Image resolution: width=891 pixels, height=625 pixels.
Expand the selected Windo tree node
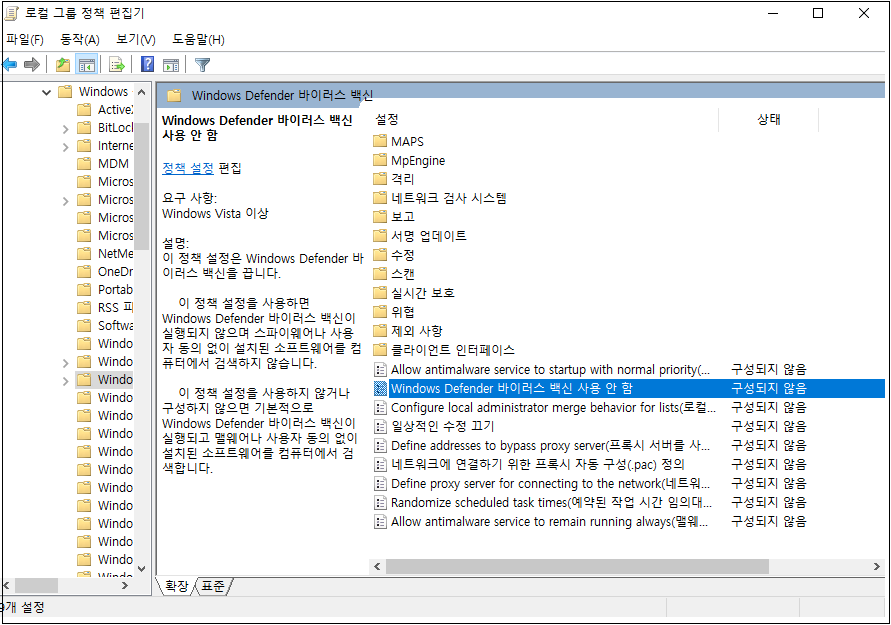pyautogui.click(x=65, y=381)
